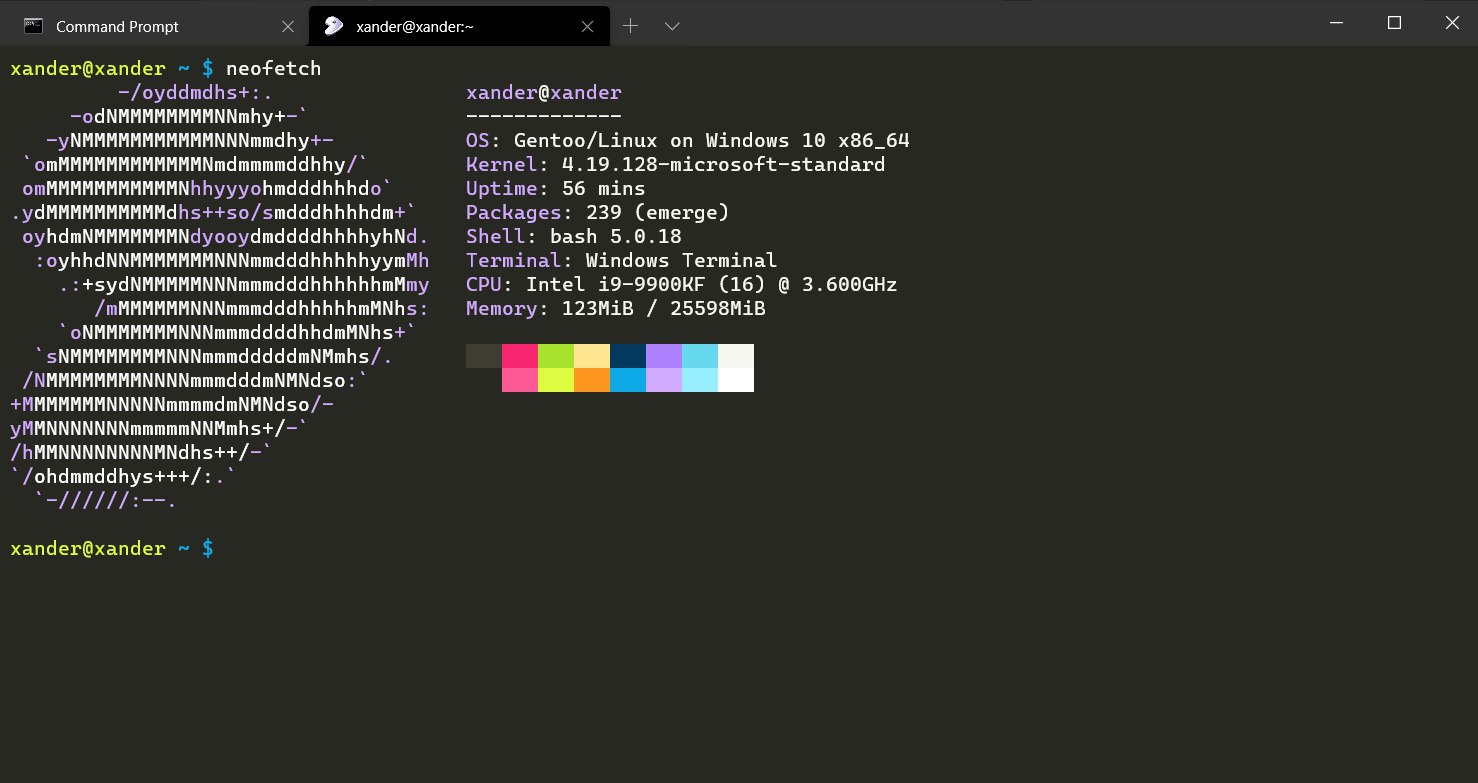Viewport: 1478px width, 783px height.
Task: Open a new tab with plus button
Action: coord(630,26)
